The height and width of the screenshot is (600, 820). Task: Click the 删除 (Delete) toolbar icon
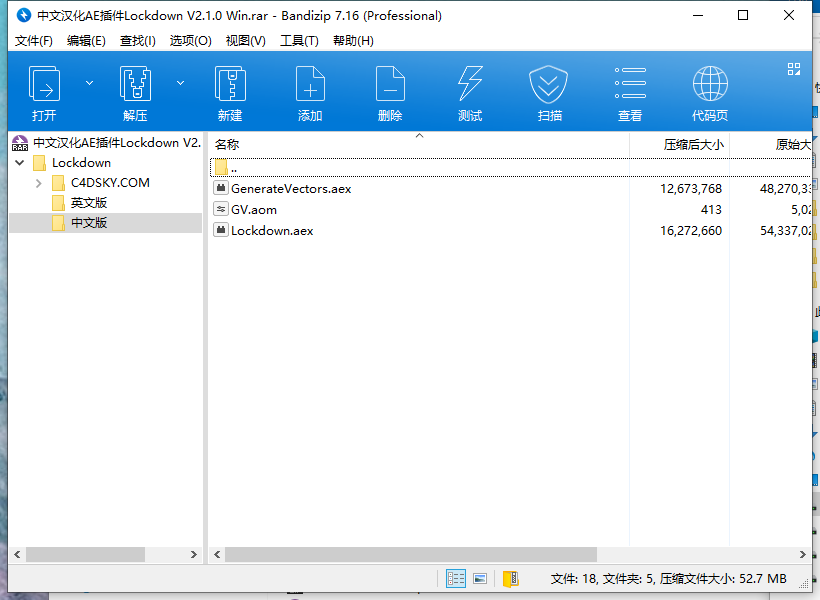point(390,83)
